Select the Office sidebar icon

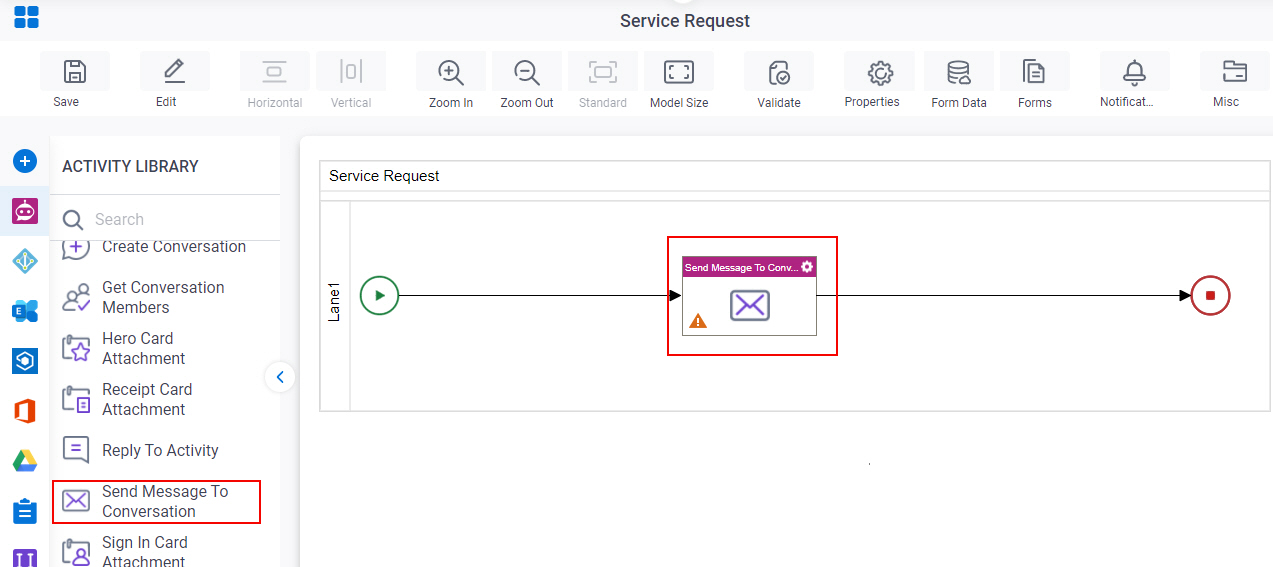[25, 411]
